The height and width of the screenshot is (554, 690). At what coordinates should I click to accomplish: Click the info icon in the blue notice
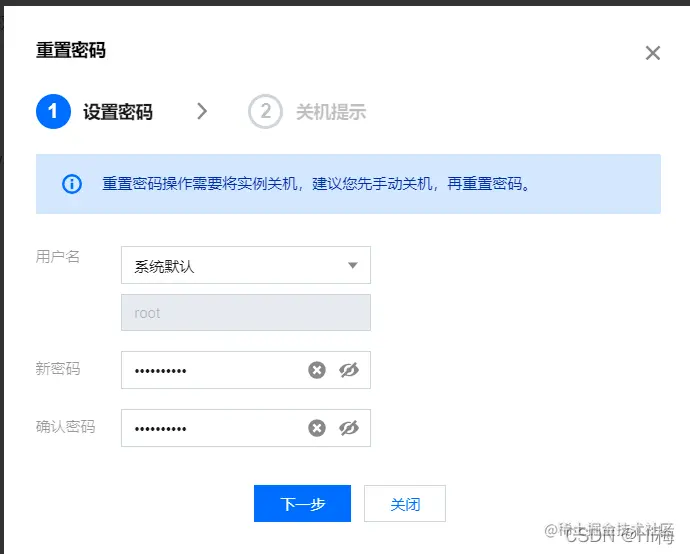pyautogui.click(x=72, y=183)
